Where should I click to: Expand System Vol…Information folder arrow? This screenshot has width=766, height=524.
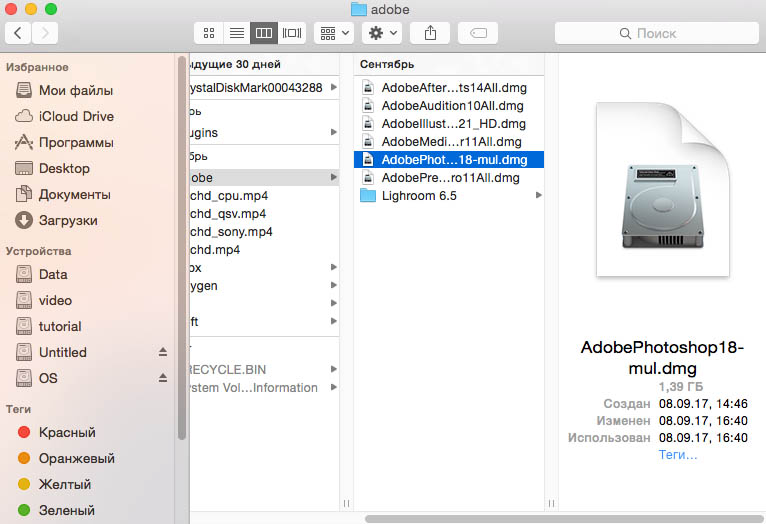(334, 387)
